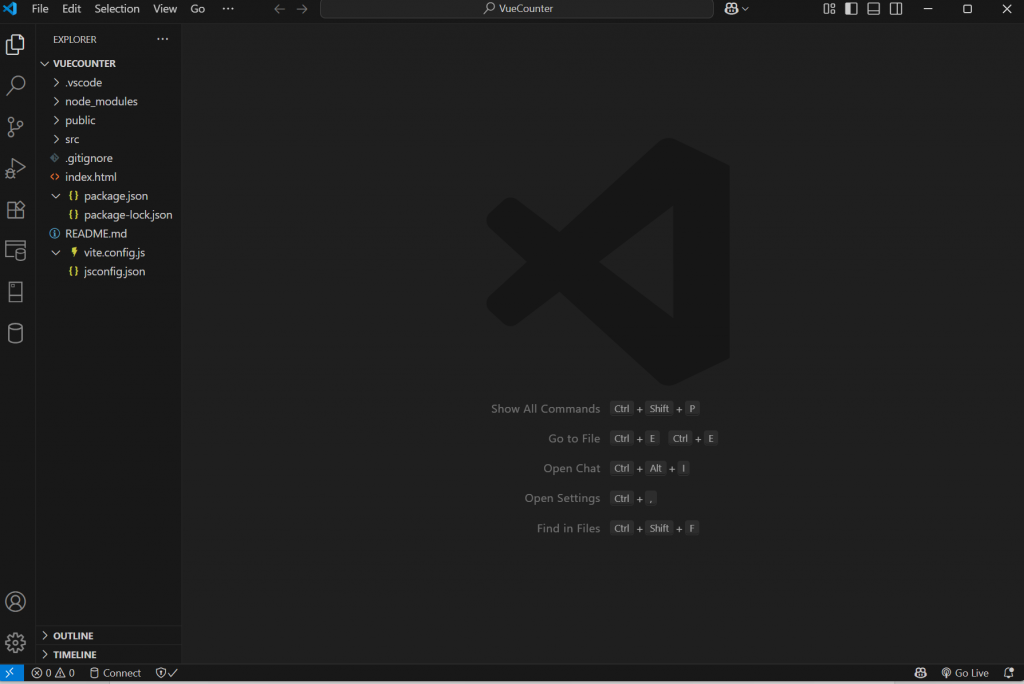Open the File menu

pos(40,8)
